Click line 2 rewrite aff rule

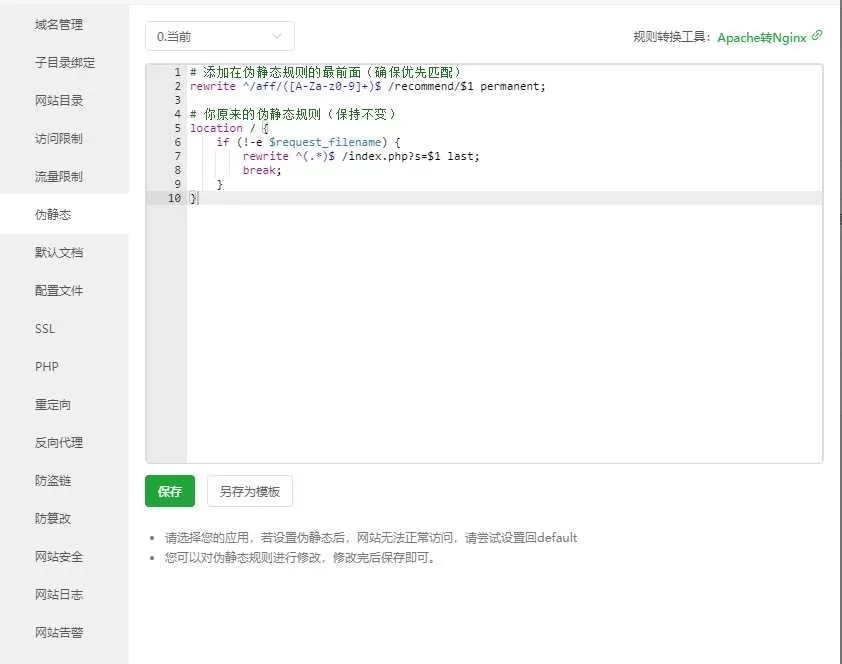(367, 86)
